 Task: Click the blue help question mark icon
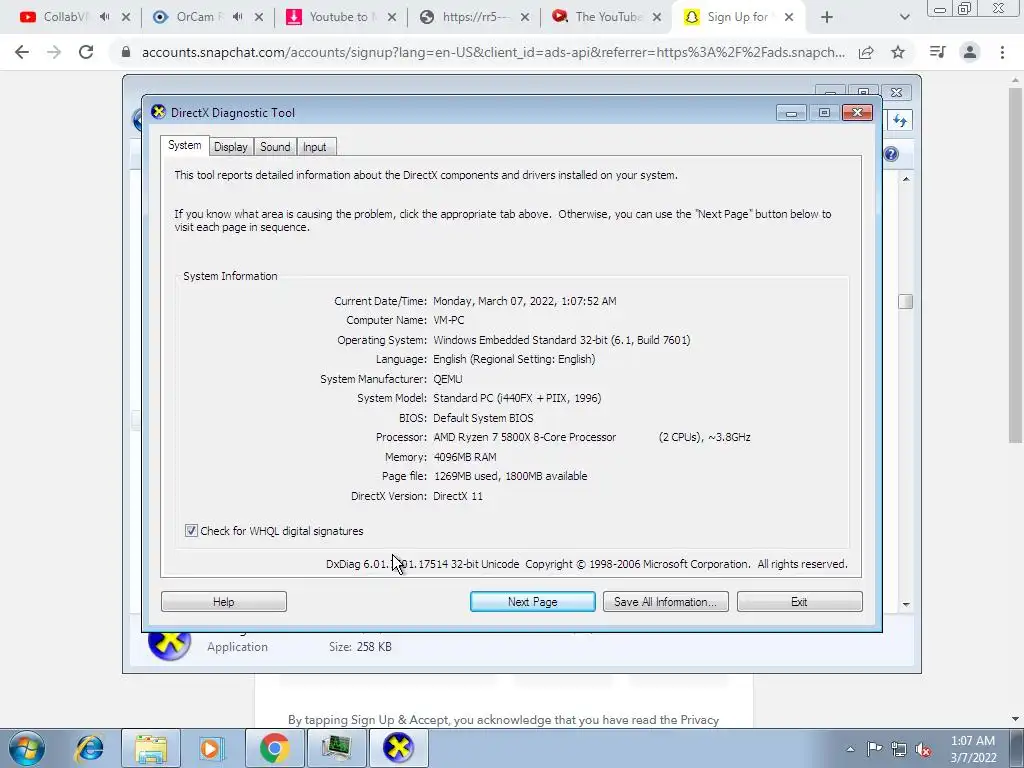pos(891,154)
